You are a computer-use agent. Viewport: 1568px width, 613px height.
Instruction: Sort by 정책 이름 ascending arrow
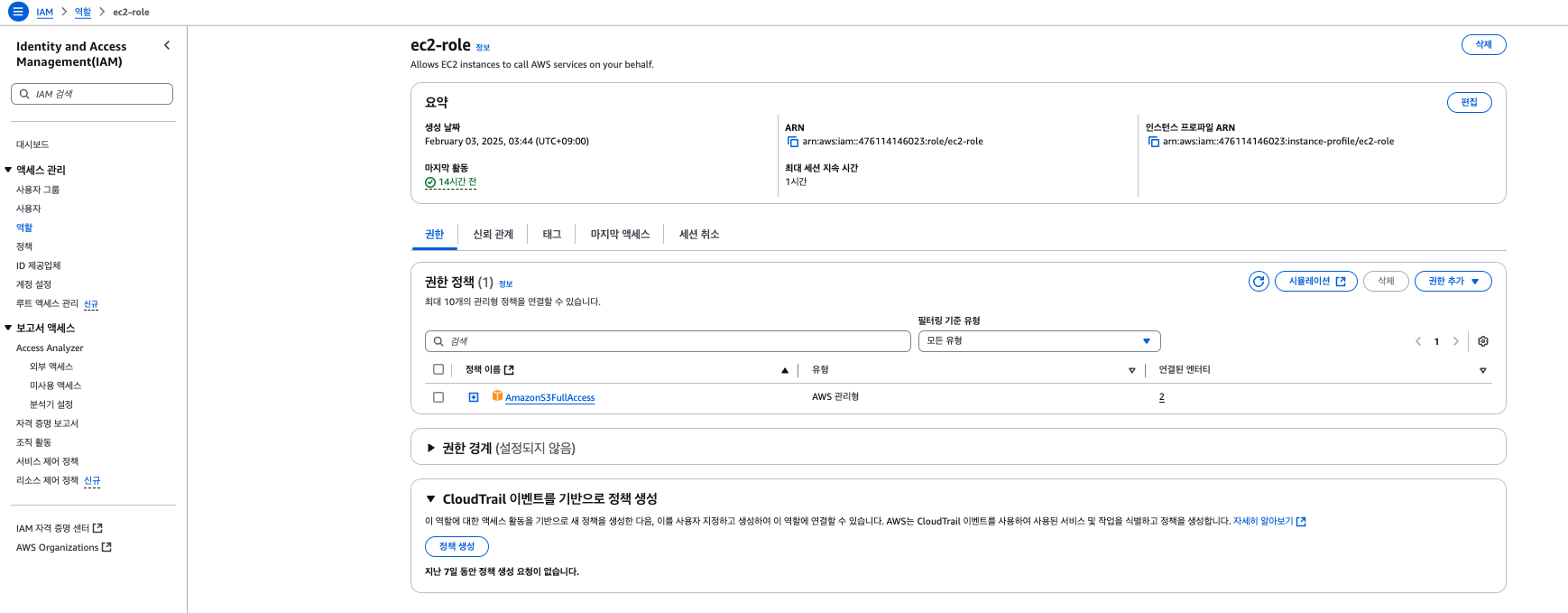[785, 370]
